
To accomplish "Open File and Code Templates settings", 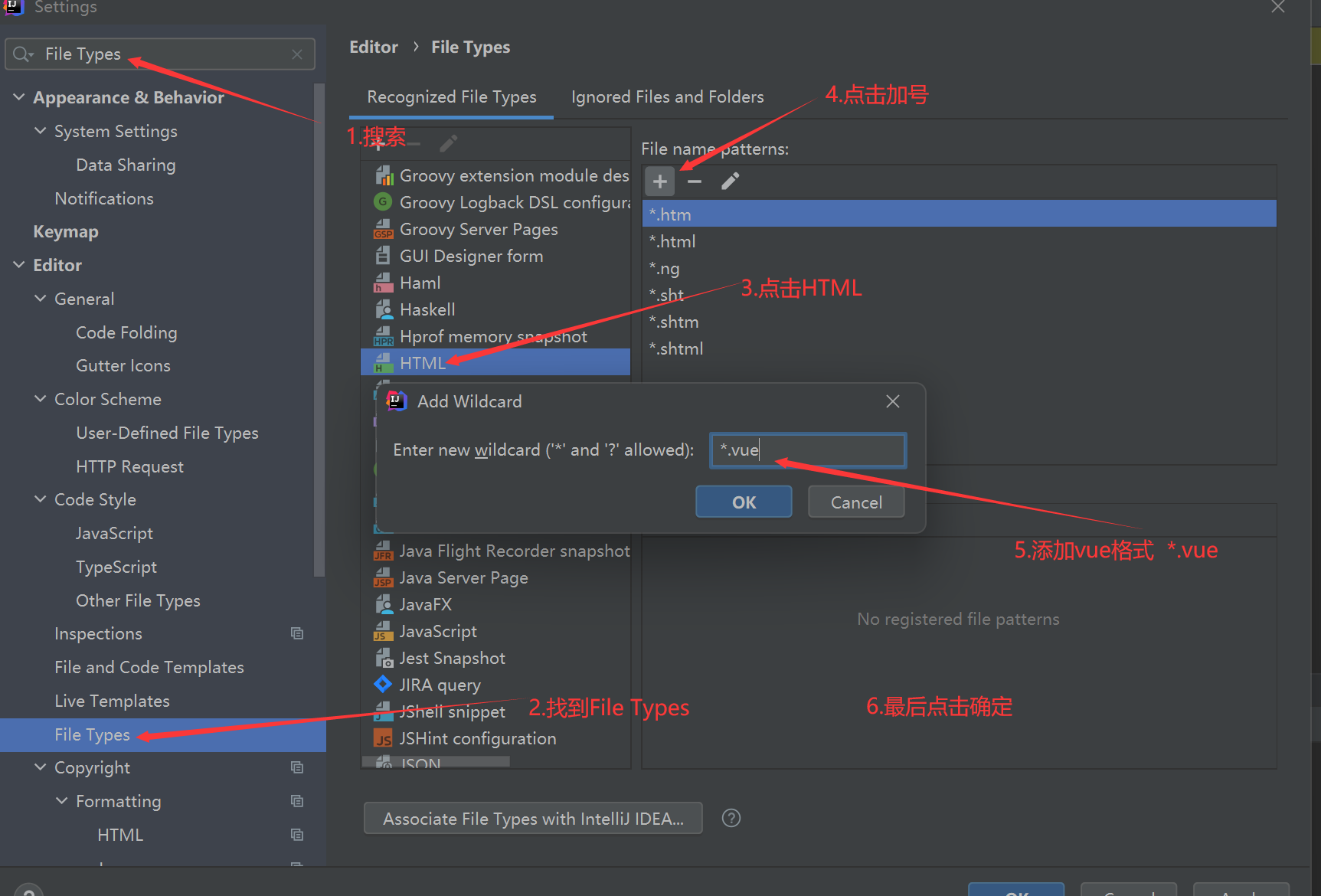I will point(149,667).
